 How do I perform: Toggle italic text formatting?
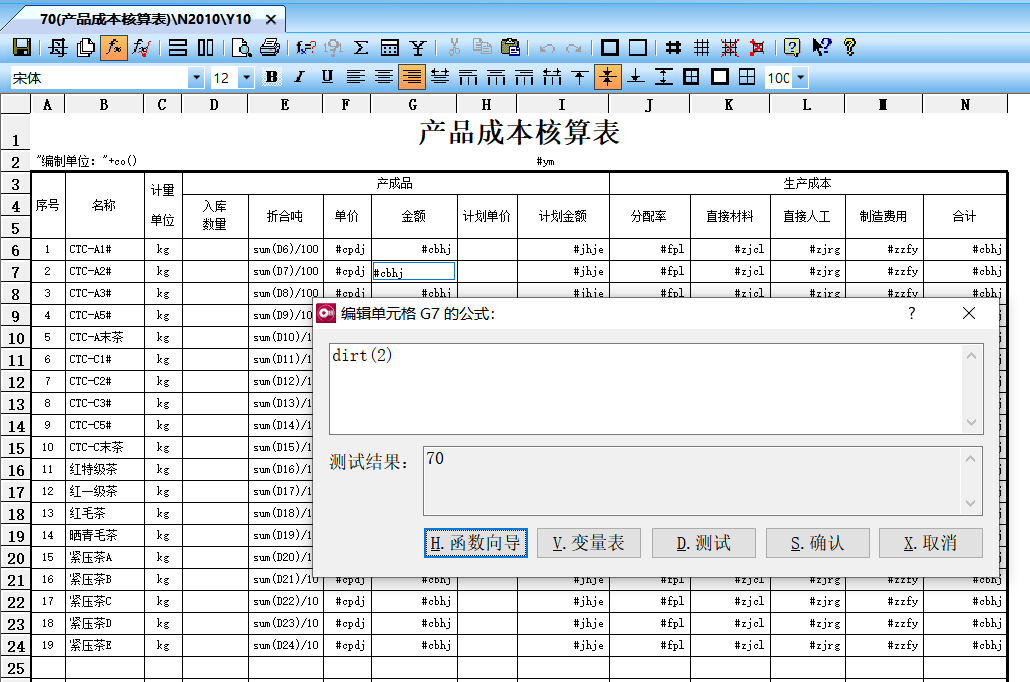299,77
